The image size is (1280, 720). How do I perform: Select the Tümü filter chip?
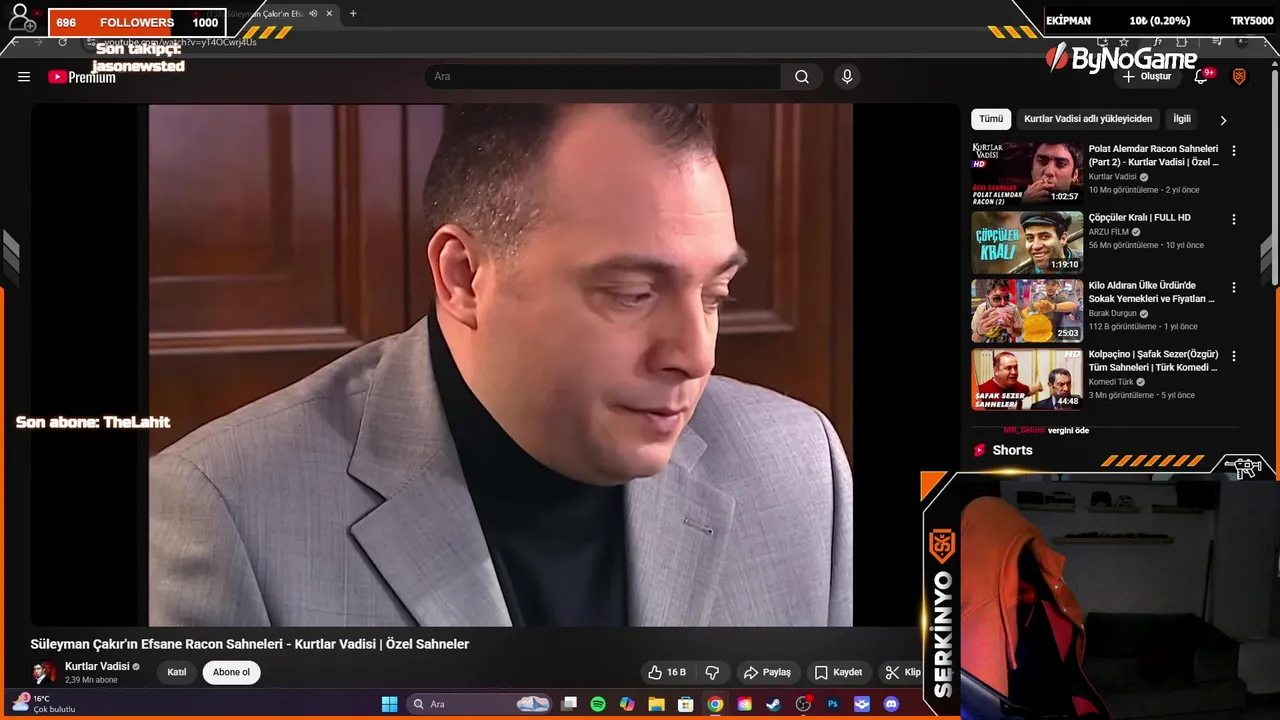click(x=991, y=119)
